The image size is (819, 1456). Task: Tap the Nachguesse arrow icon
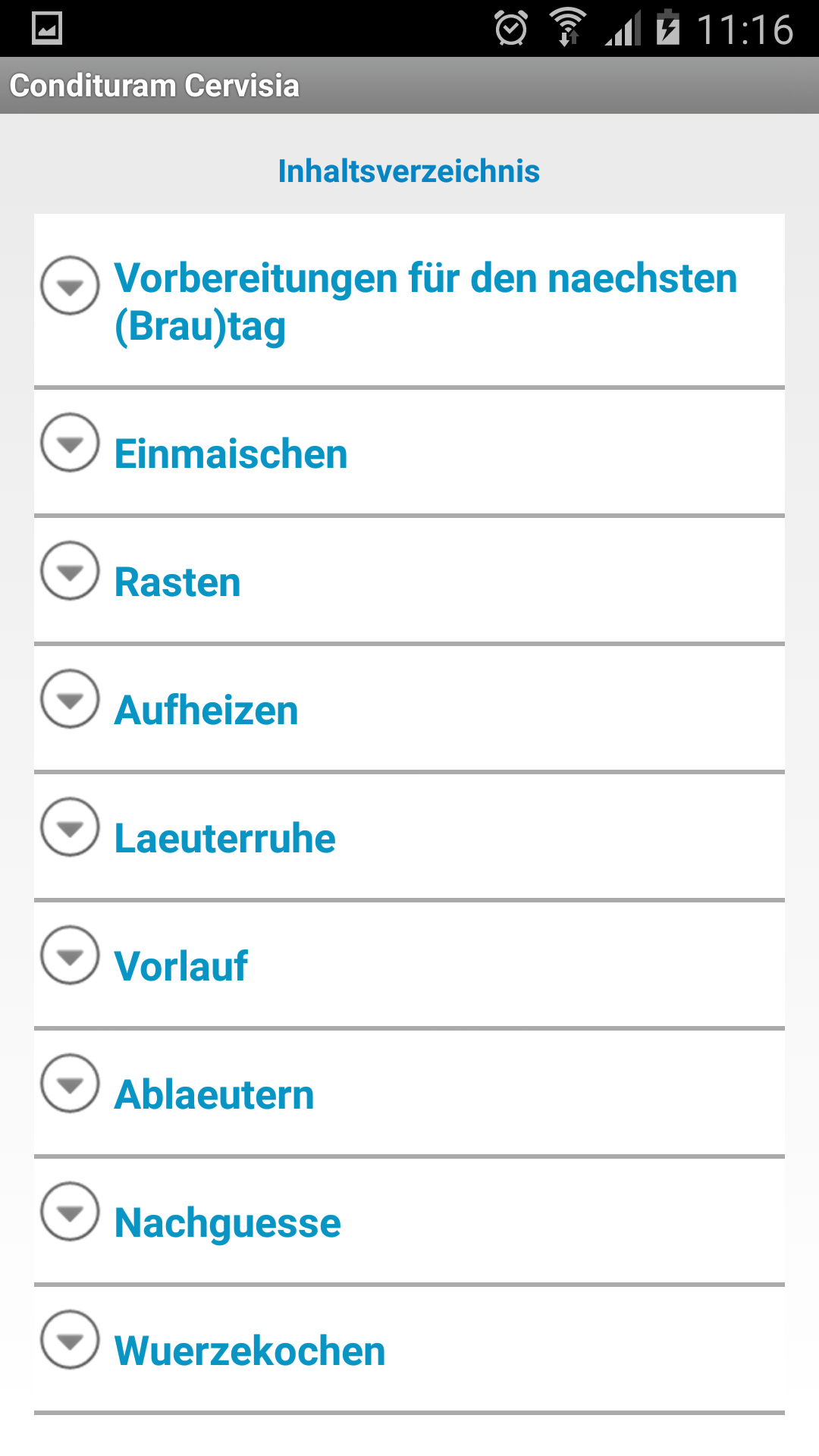70,1211
